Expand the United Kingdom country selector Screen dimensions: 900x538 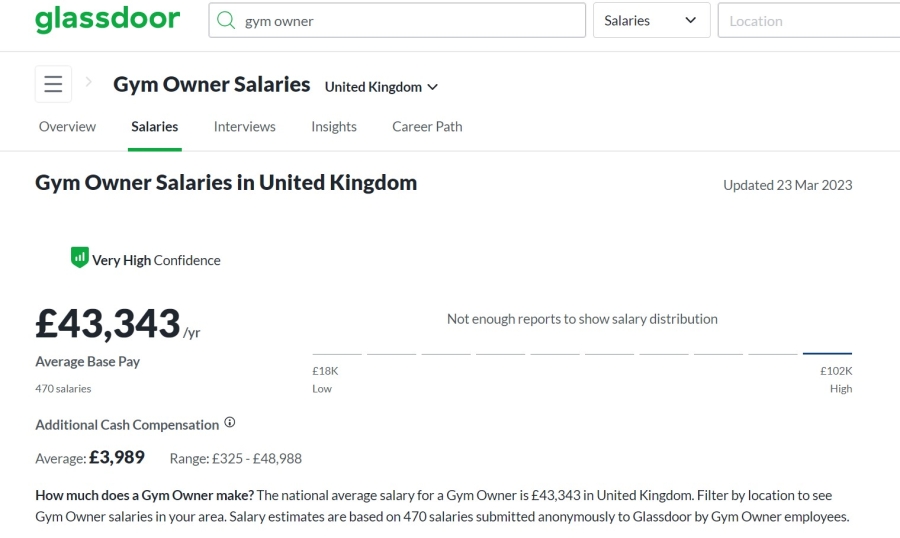point(381,87)
